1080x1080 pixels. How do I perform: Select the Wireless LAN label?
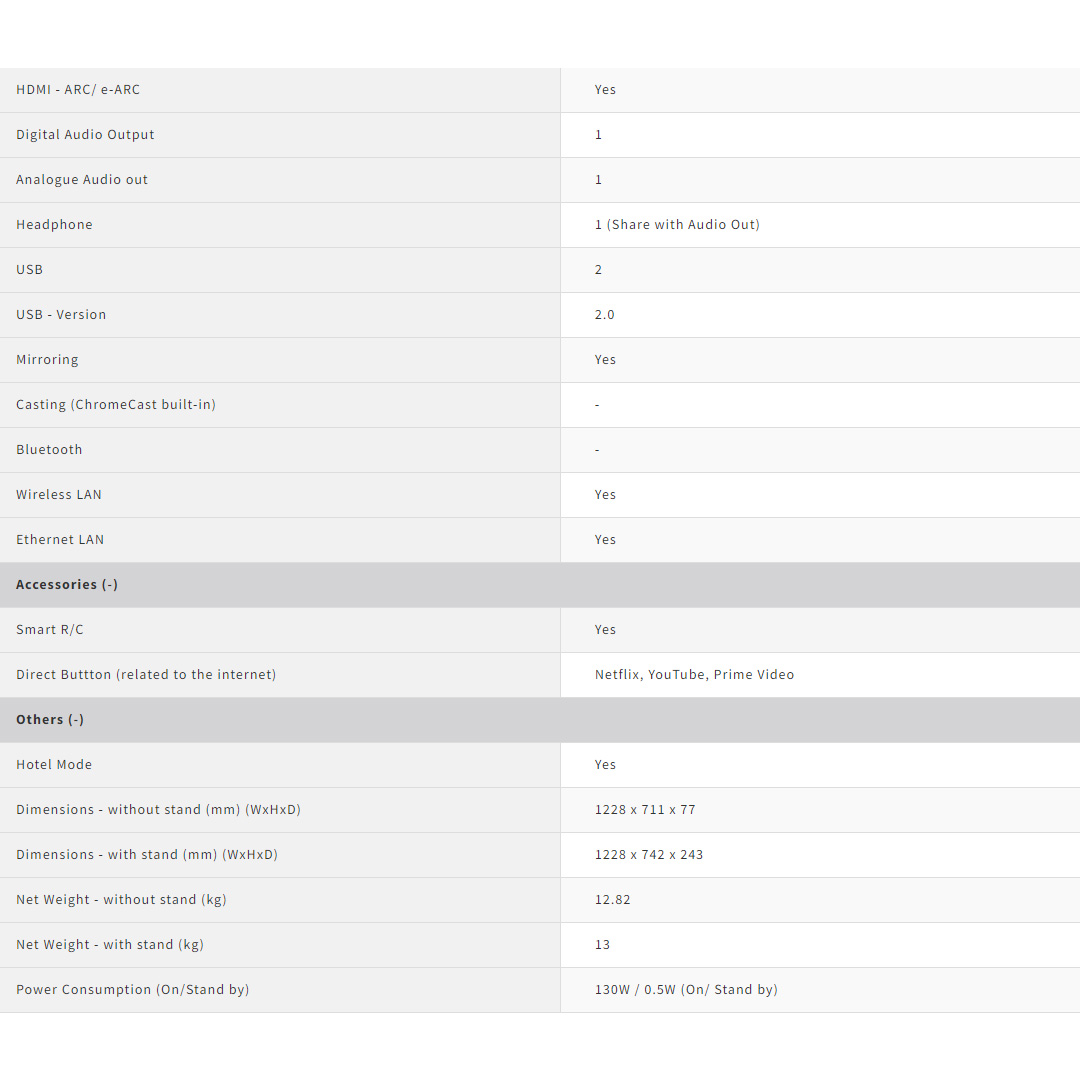point(59,494)
